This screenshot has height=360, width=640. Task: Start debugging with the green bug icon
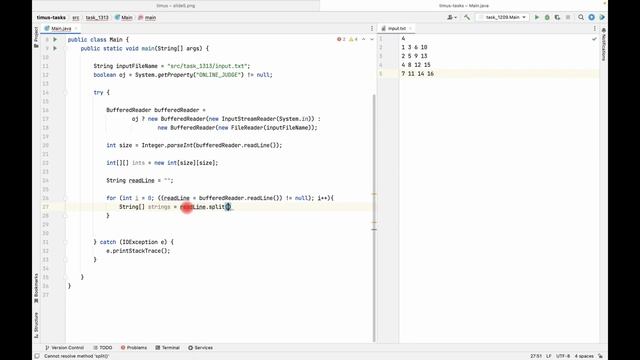pyautogui.click(x=547, y=18)
